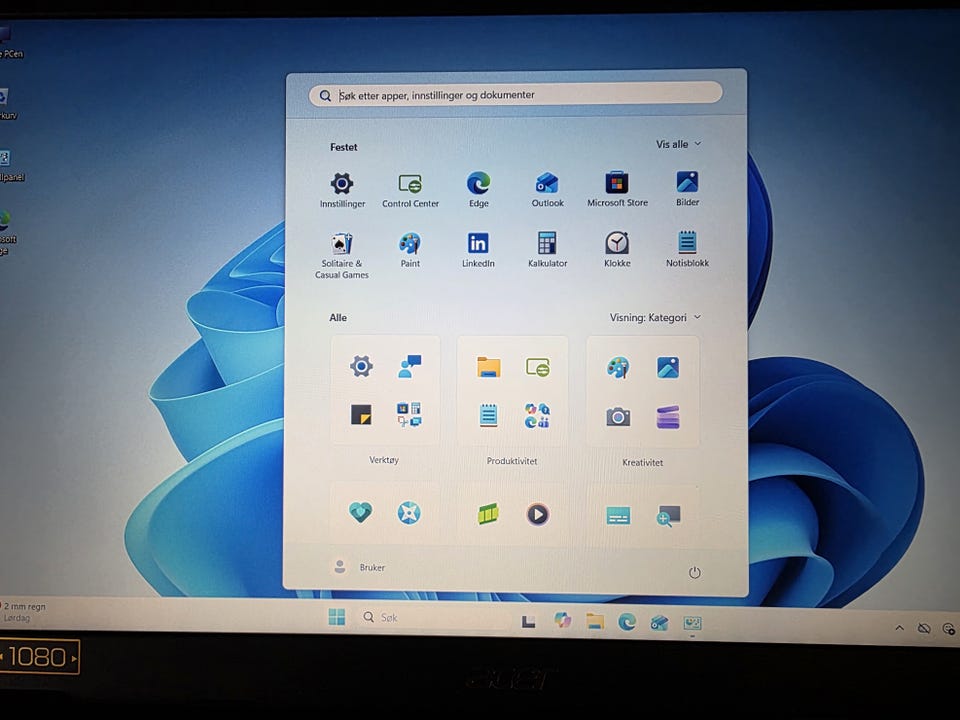The width and height of the screenshot is (960, 720).
Task: Show hidden system tray icons chevron
Action: point(899,628)
